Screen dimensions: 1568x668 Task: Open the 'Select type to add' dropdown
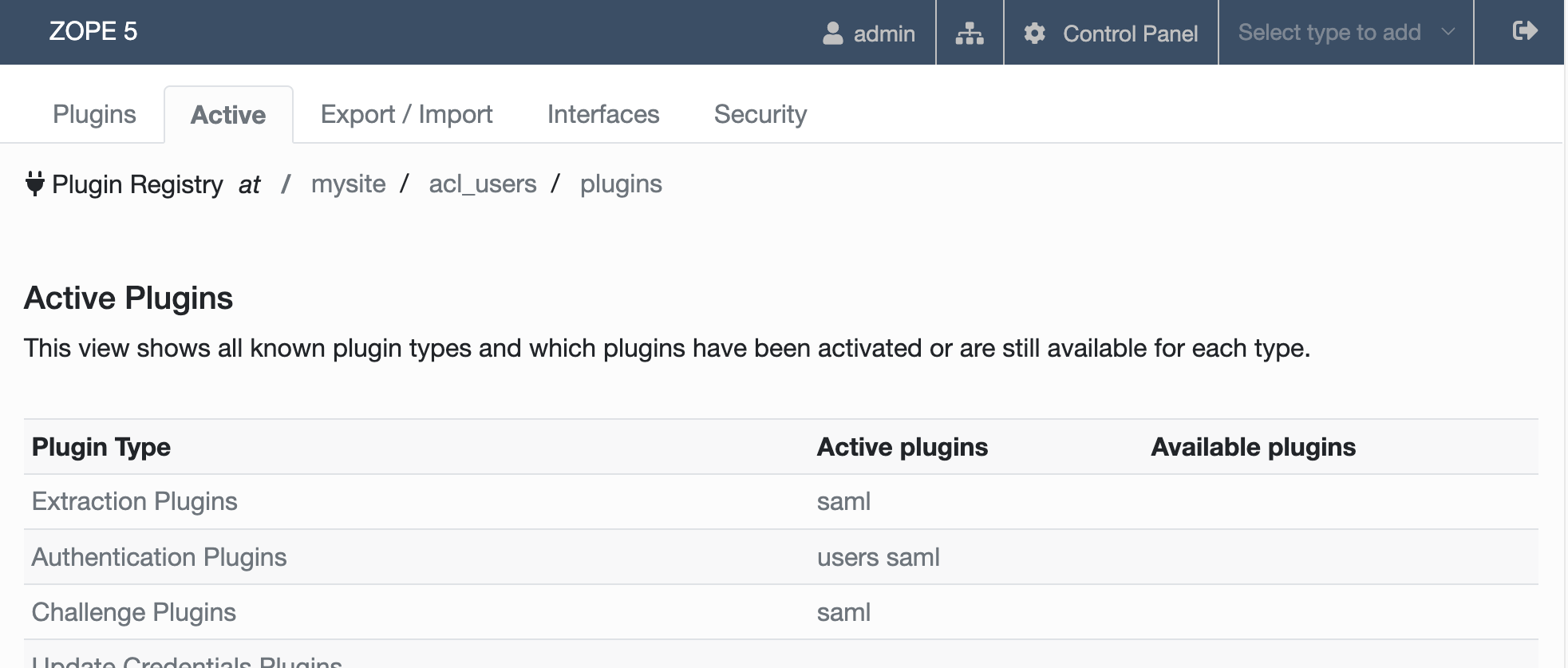pyautogui.click(x=1346, y=32)
